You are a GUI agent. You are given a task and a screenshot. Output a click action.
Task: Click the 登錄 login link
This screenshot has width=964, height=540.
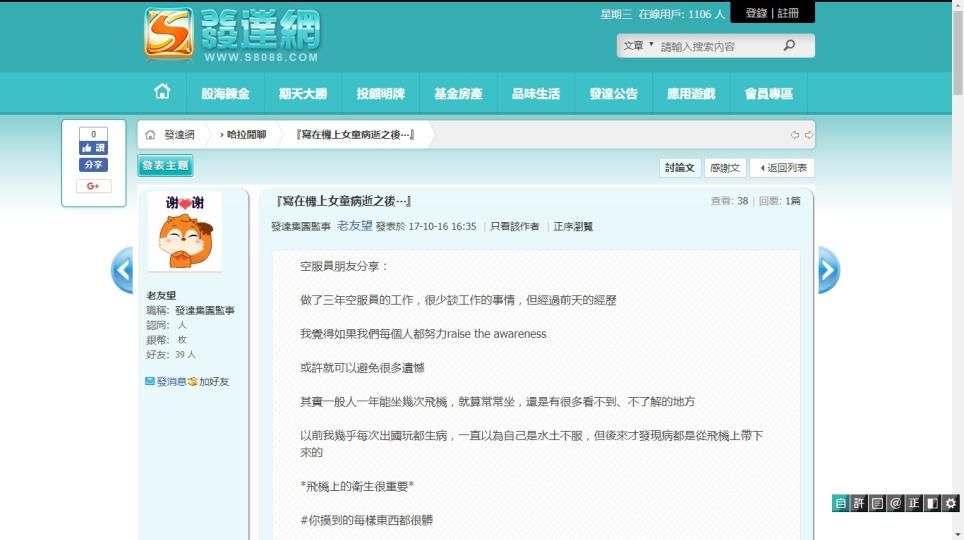(756, 13)
